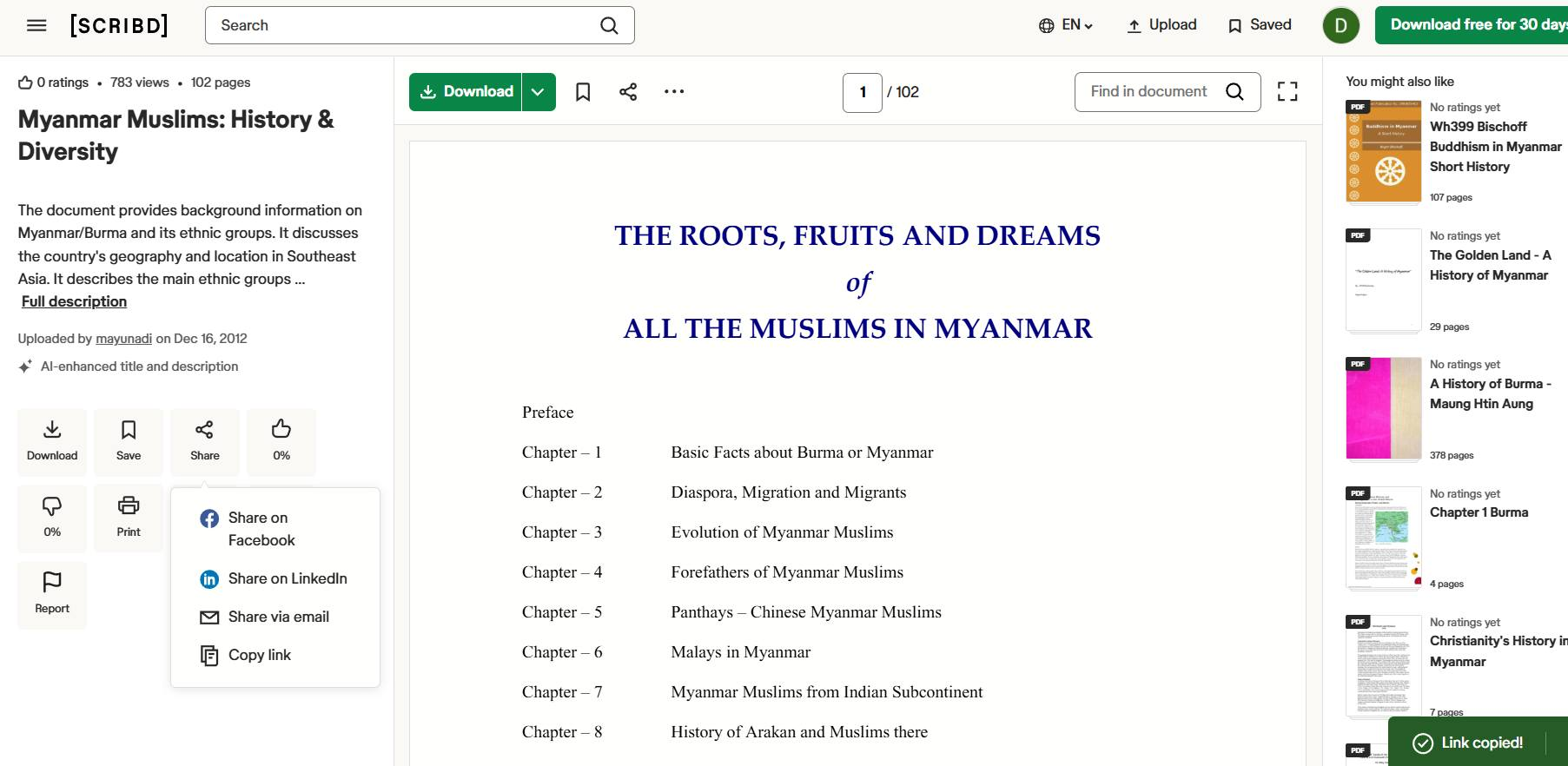Click the Report flag icon

click(x=52, y=594)
